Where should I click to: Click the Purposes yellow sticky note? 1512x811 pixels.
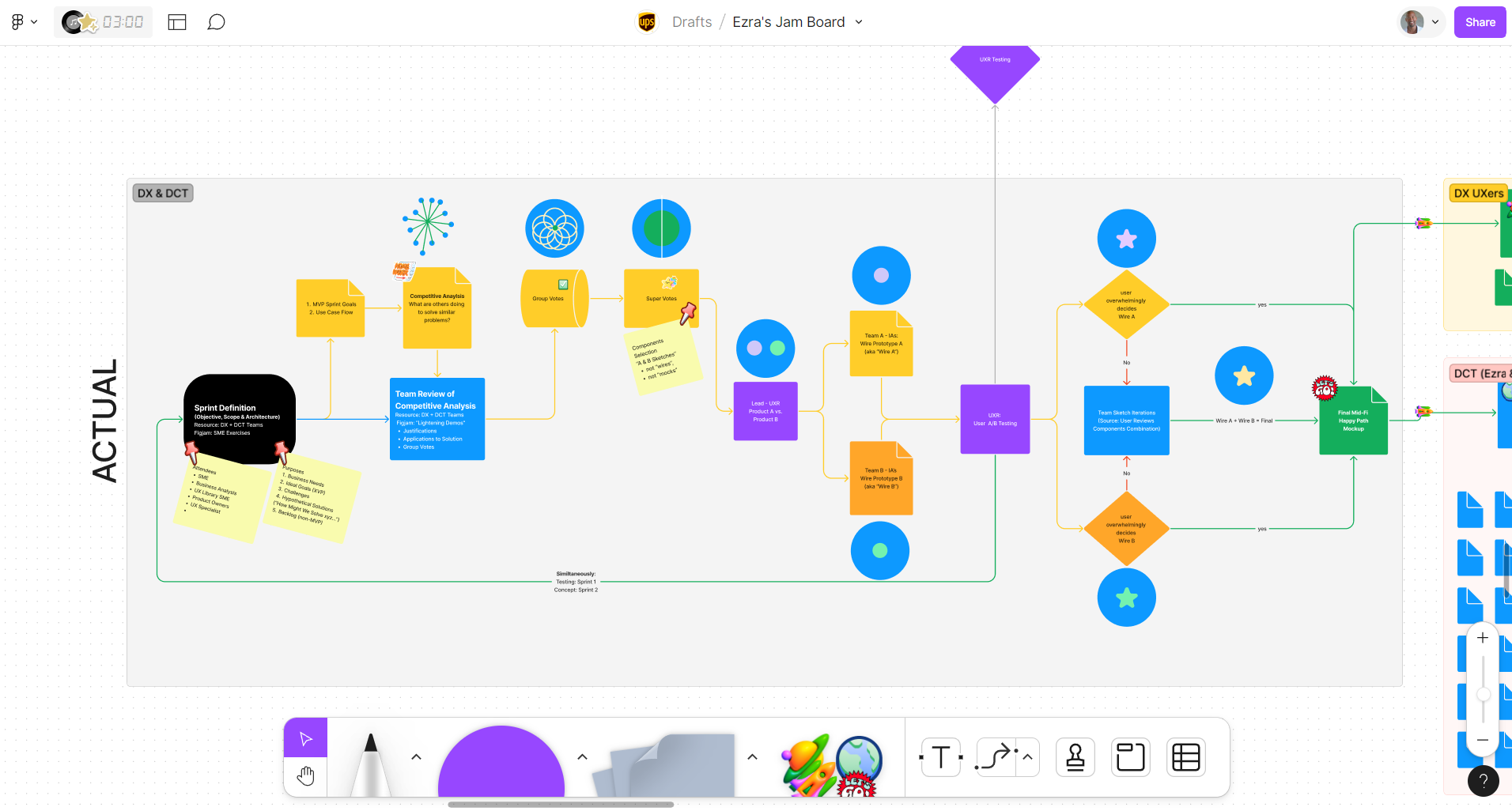pyautogui.click(x=313, y=498)
